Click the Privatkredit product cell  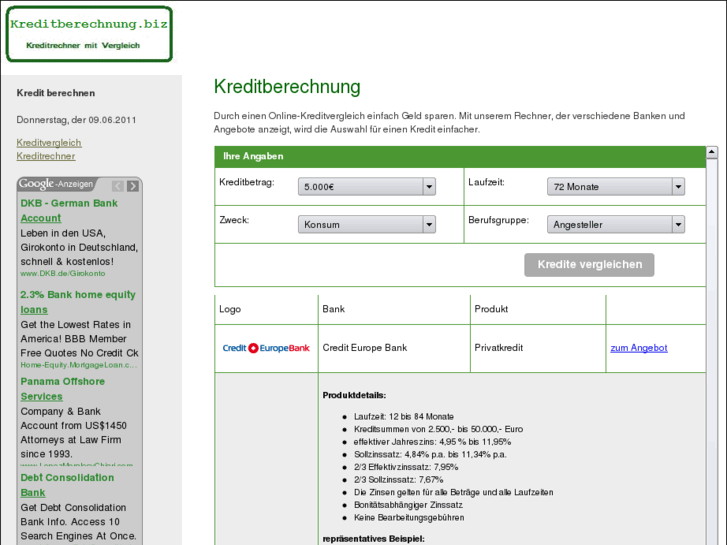tap(499, 348)
